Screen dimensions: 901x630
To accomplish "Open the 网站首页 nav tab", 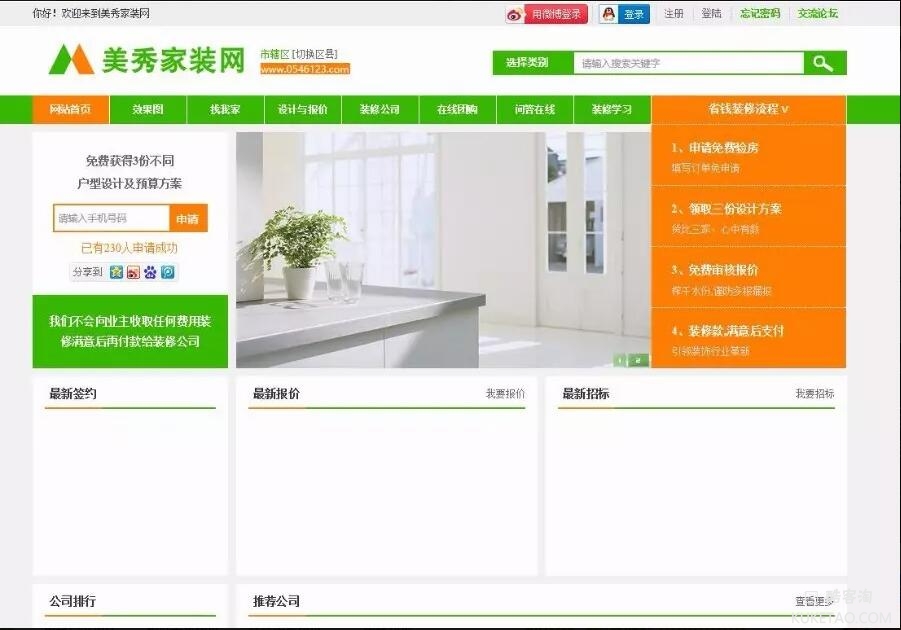I will click(71, 109).
